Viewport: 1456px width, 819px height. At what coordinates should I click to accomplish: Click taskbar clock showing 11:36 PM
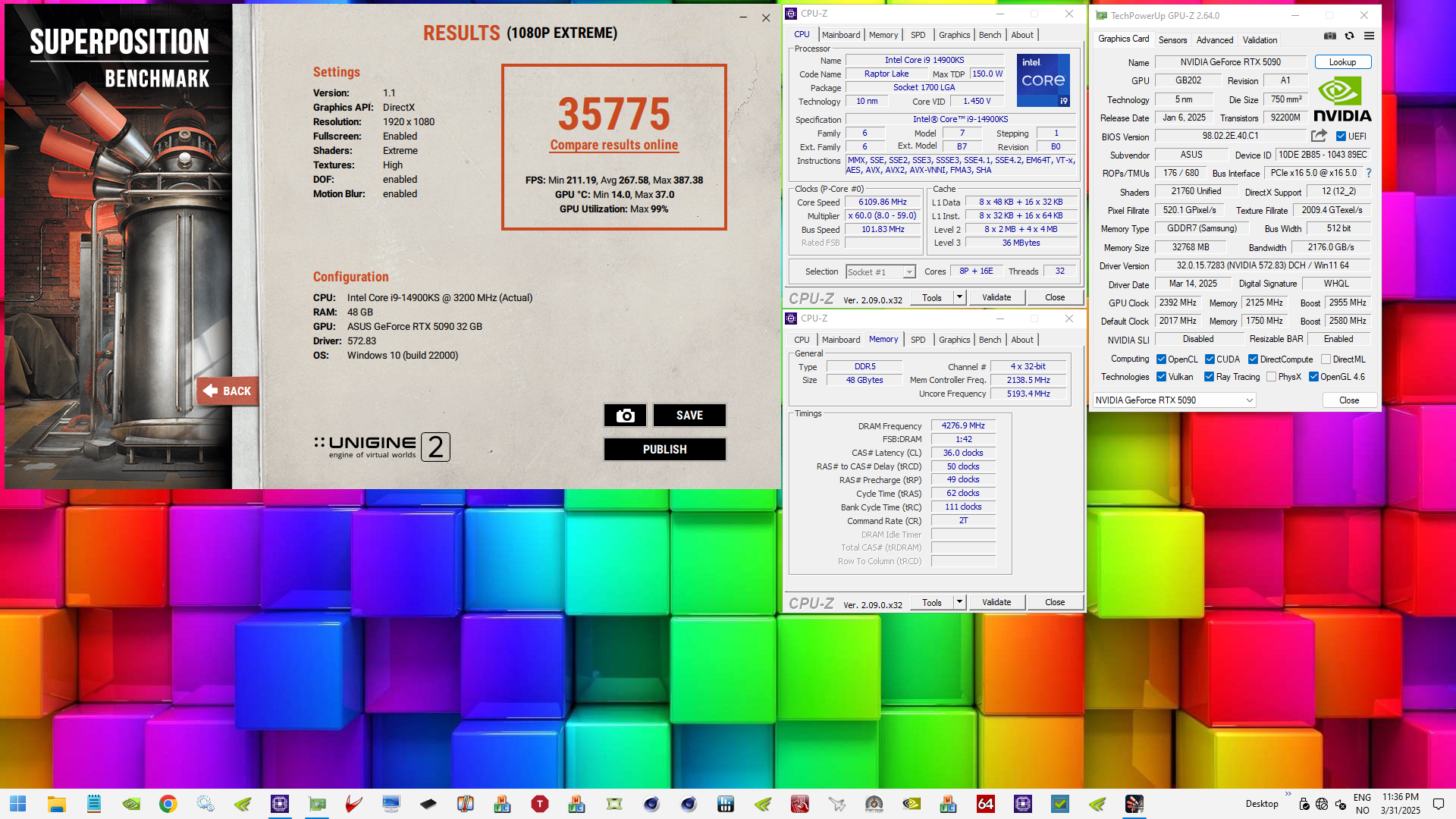[1400, 804]
